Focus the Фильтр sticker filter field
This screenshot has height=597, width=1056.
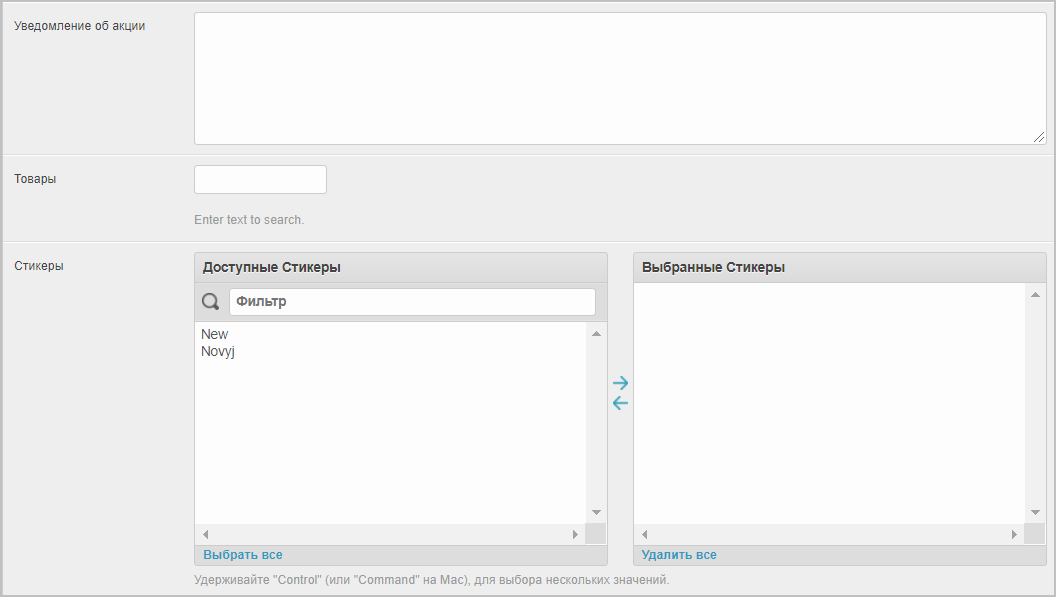point(412,302)
